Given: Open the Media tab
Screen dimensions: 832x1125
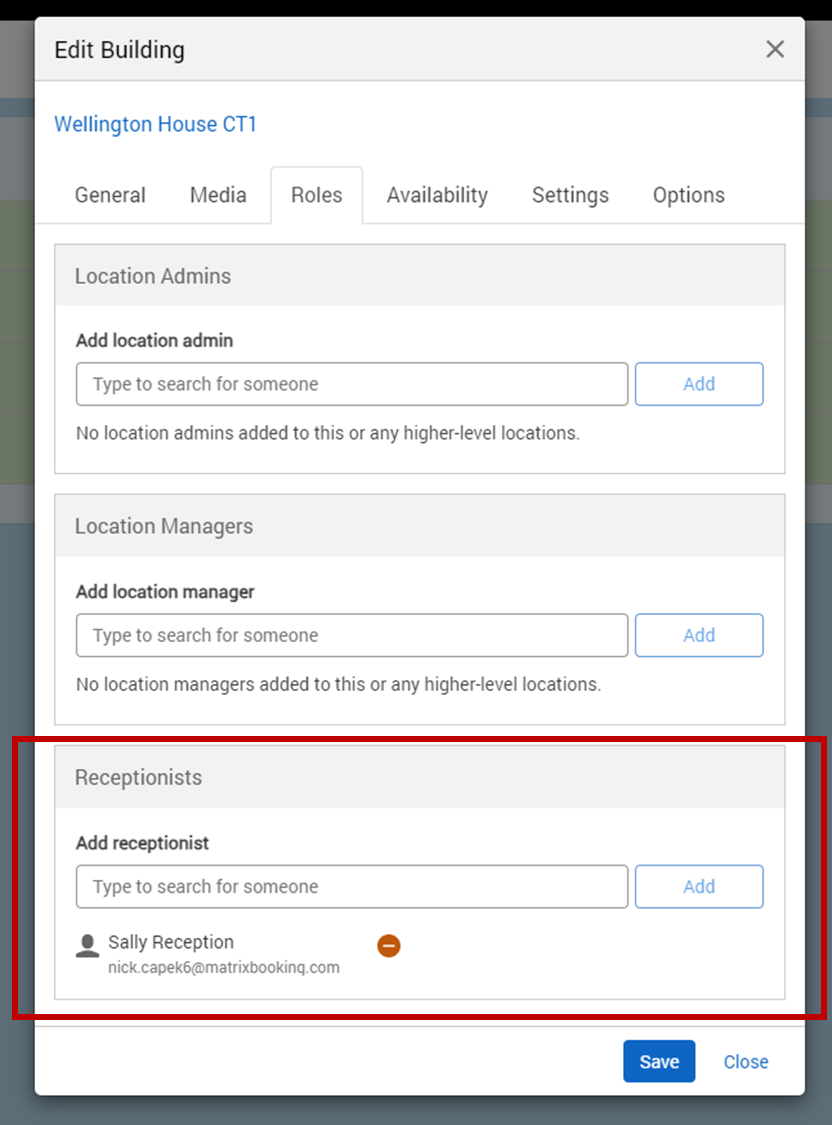Looking at the screenshot, I should point(218,195).
